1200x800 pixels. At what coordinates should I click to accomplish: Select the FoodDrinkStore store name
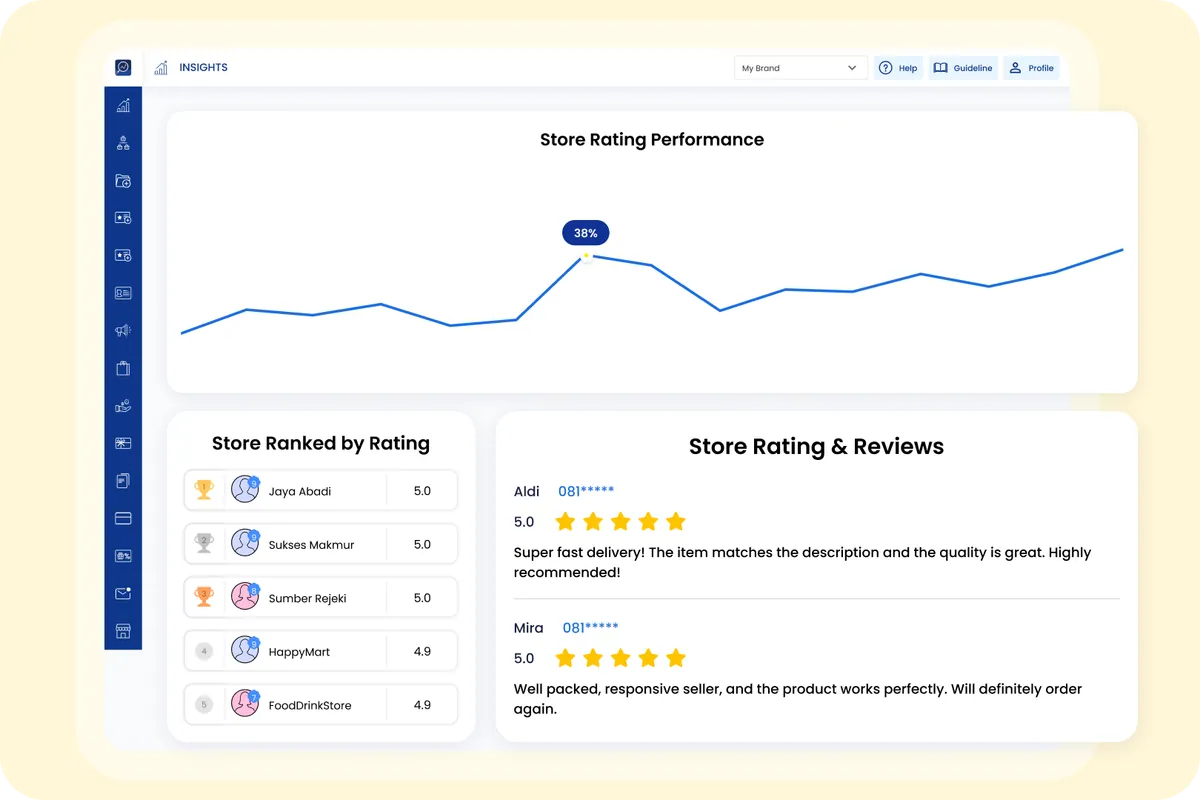click(x=310, y=706)
